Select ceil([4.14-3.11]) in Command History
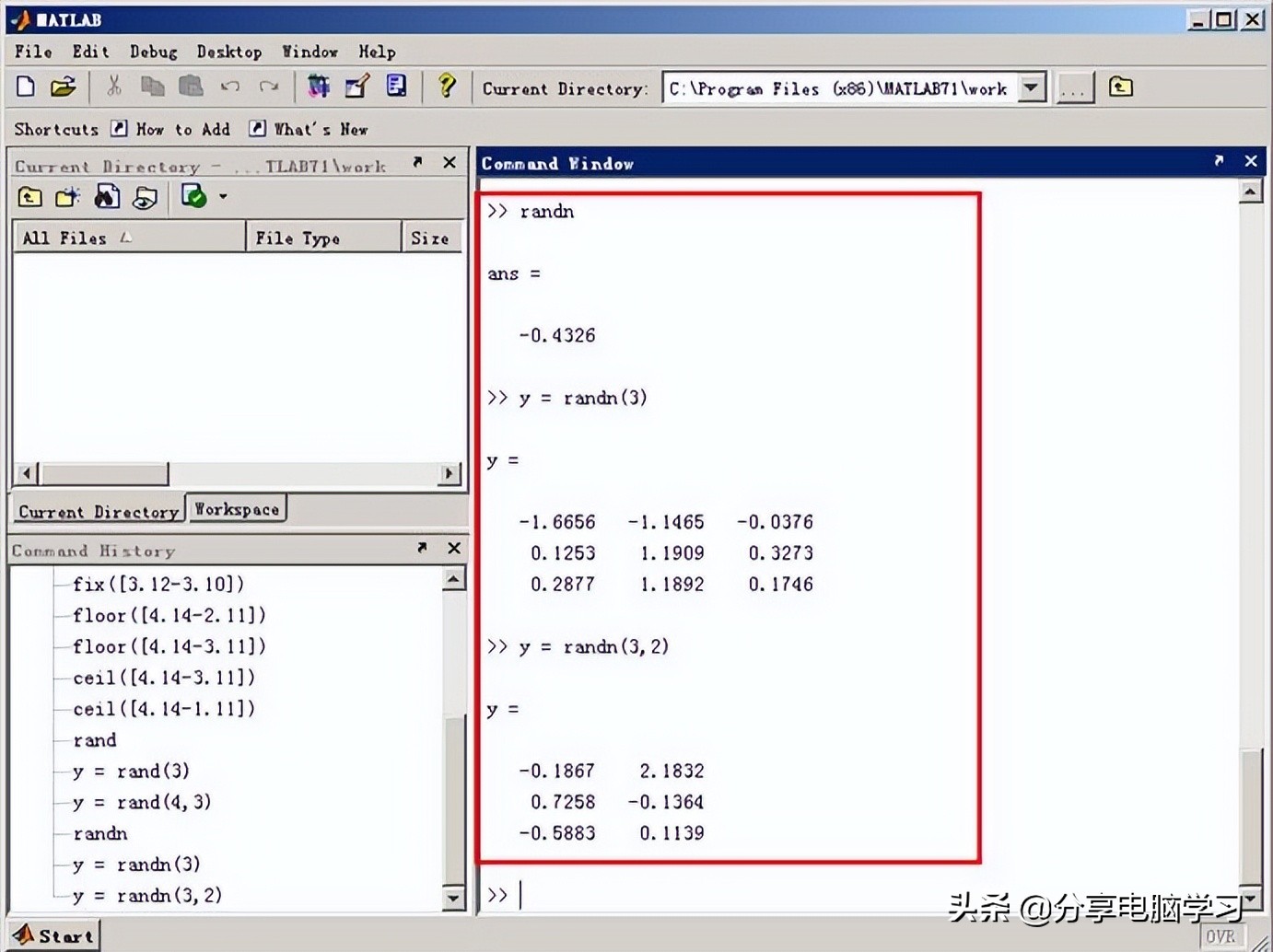 [164, 678]
